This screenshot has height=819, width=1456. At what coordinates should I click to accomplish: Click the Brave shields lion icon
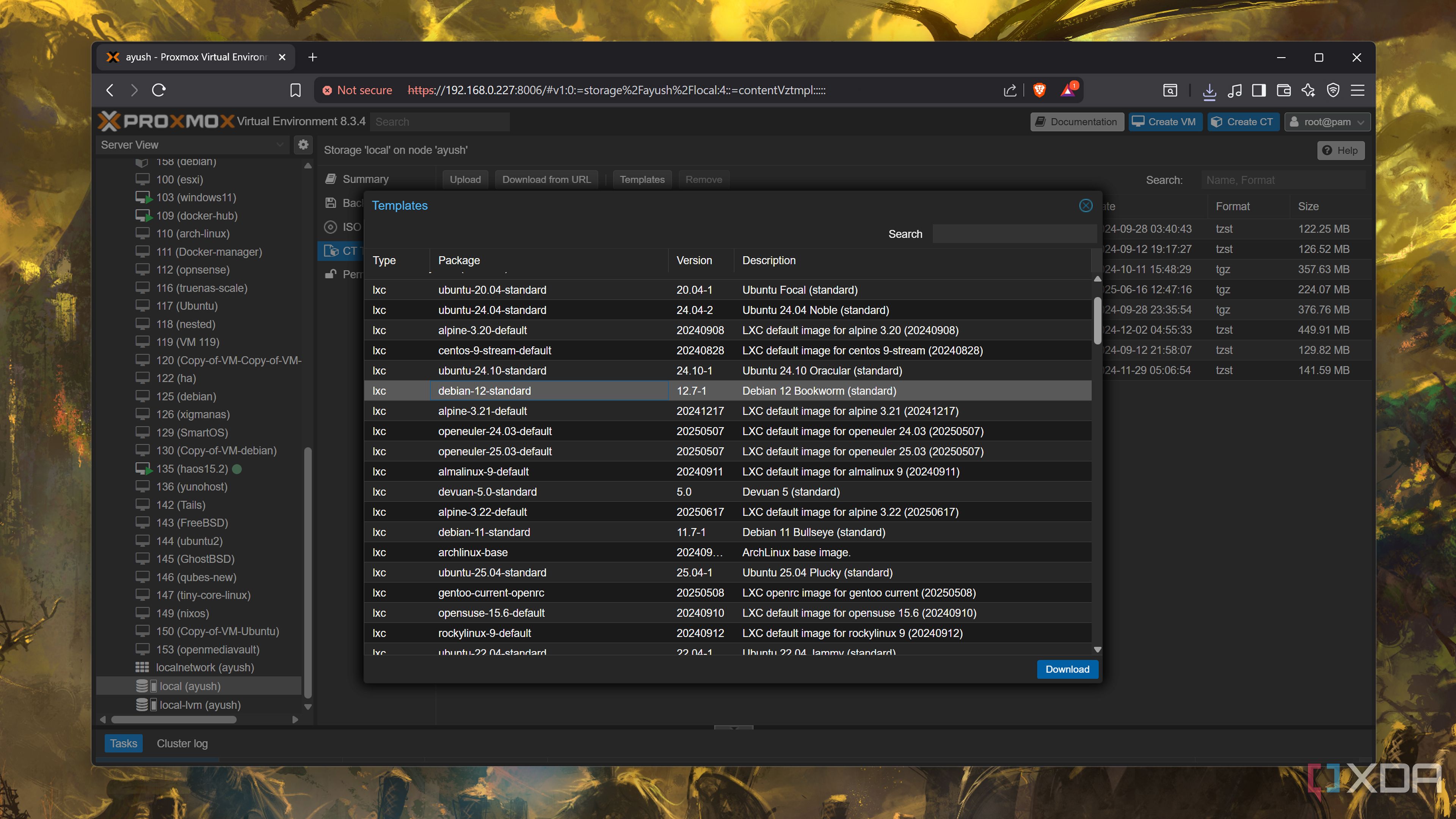[x=1039, y=91]
